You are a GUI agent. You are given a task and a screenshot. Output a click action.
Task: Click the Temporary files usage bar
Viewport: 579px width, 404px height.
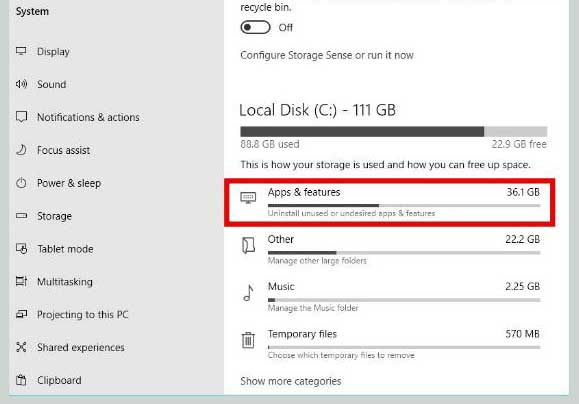[x=404, y=347]
